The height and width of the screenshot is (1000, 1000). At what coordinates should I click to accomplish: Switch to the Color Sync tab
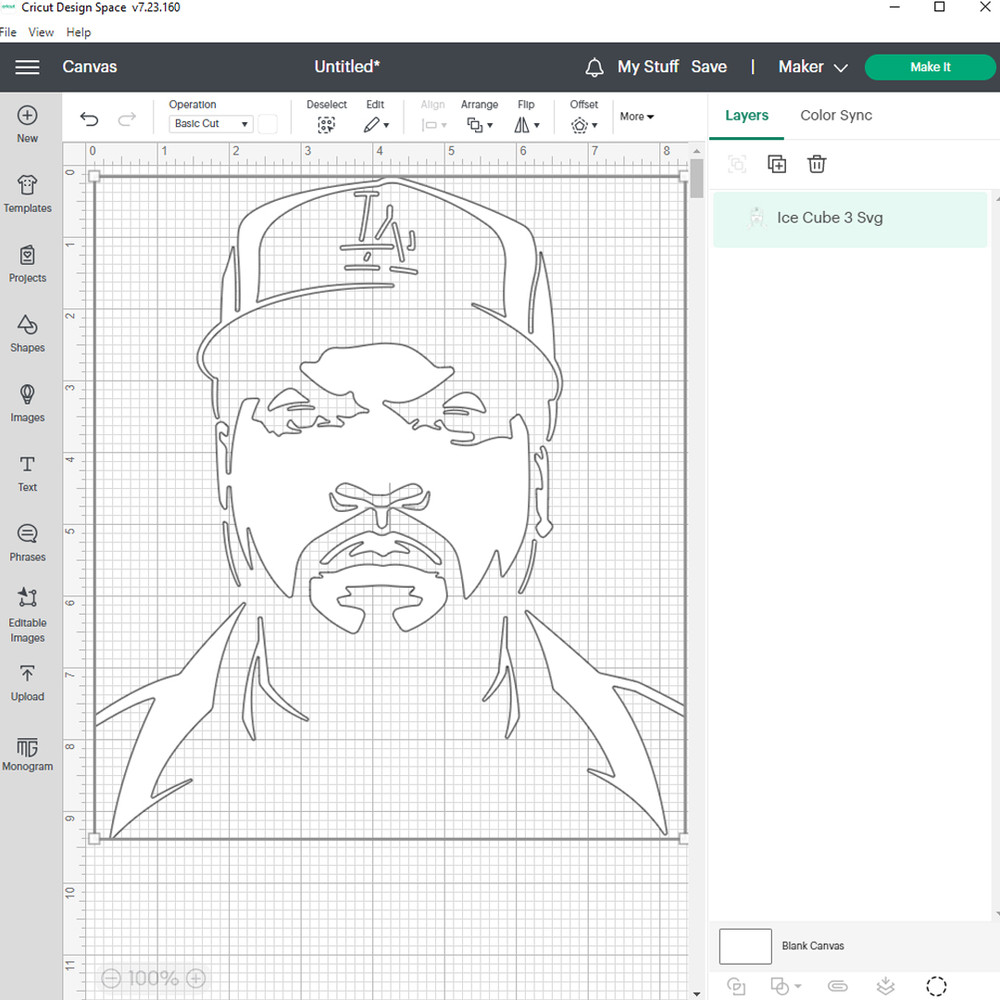tap(836, 115)
